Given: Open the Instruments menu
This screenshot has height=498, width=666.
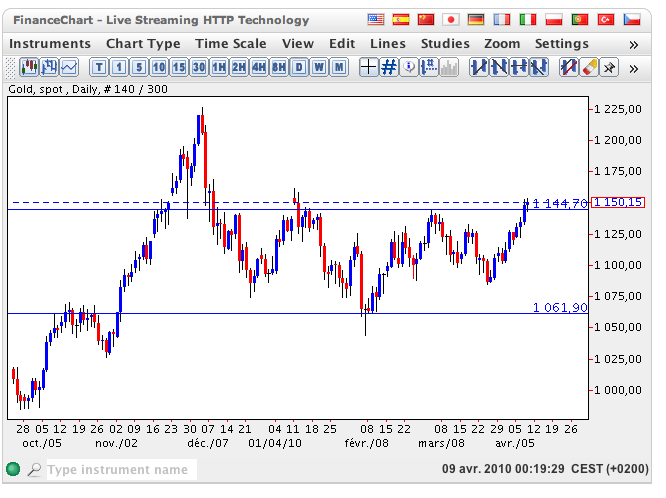Looking at the screenshot, I should point(49,44).
